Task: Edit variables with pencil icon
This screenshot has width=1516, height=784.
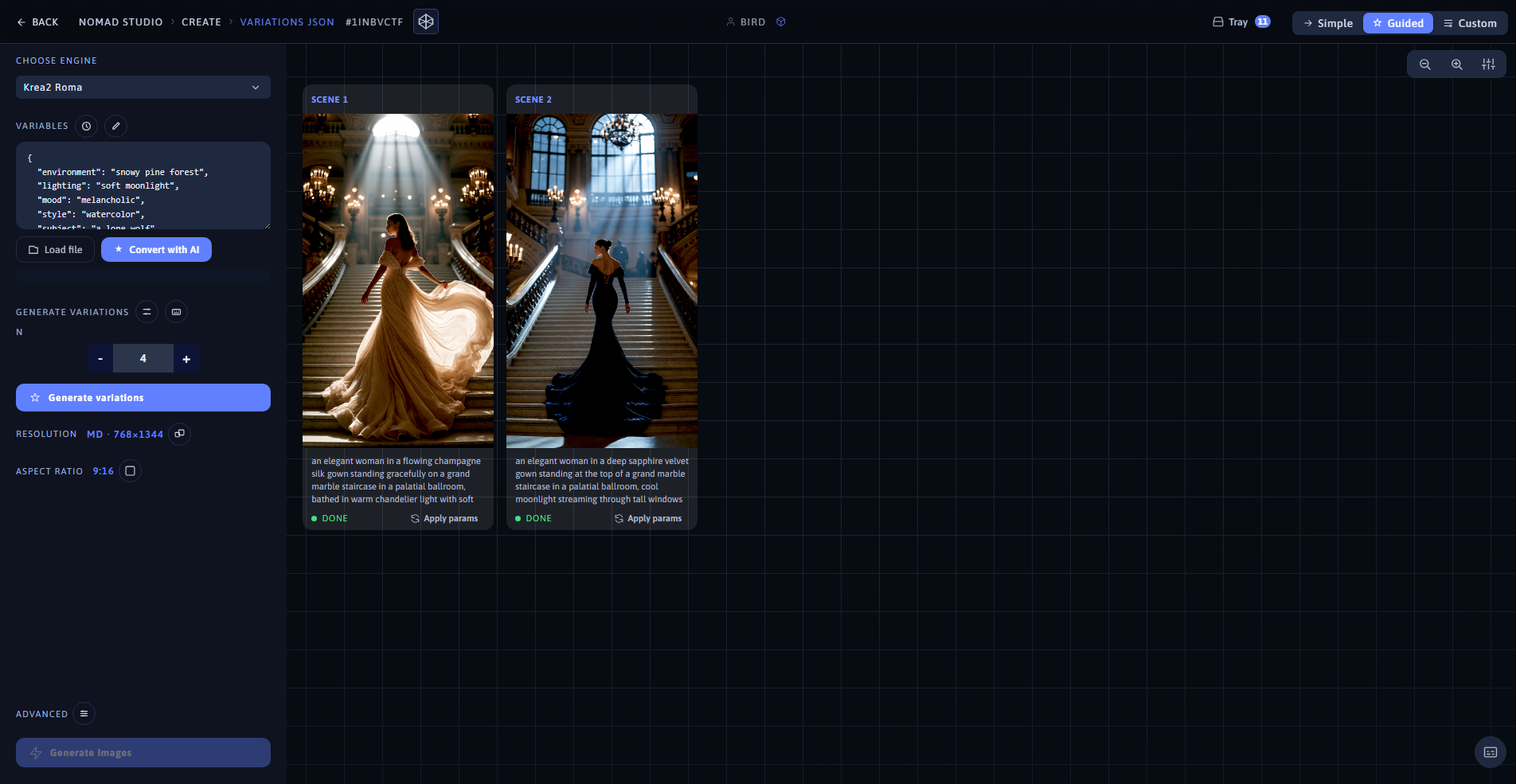Action: pos(116,126)
